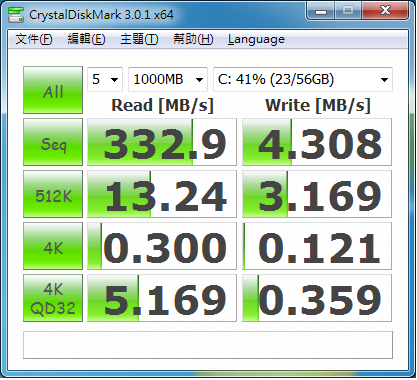The width and height of the screenshot is (417, 380).
Task: Run all benchmarks with the All button
Action: click(53, 90)
